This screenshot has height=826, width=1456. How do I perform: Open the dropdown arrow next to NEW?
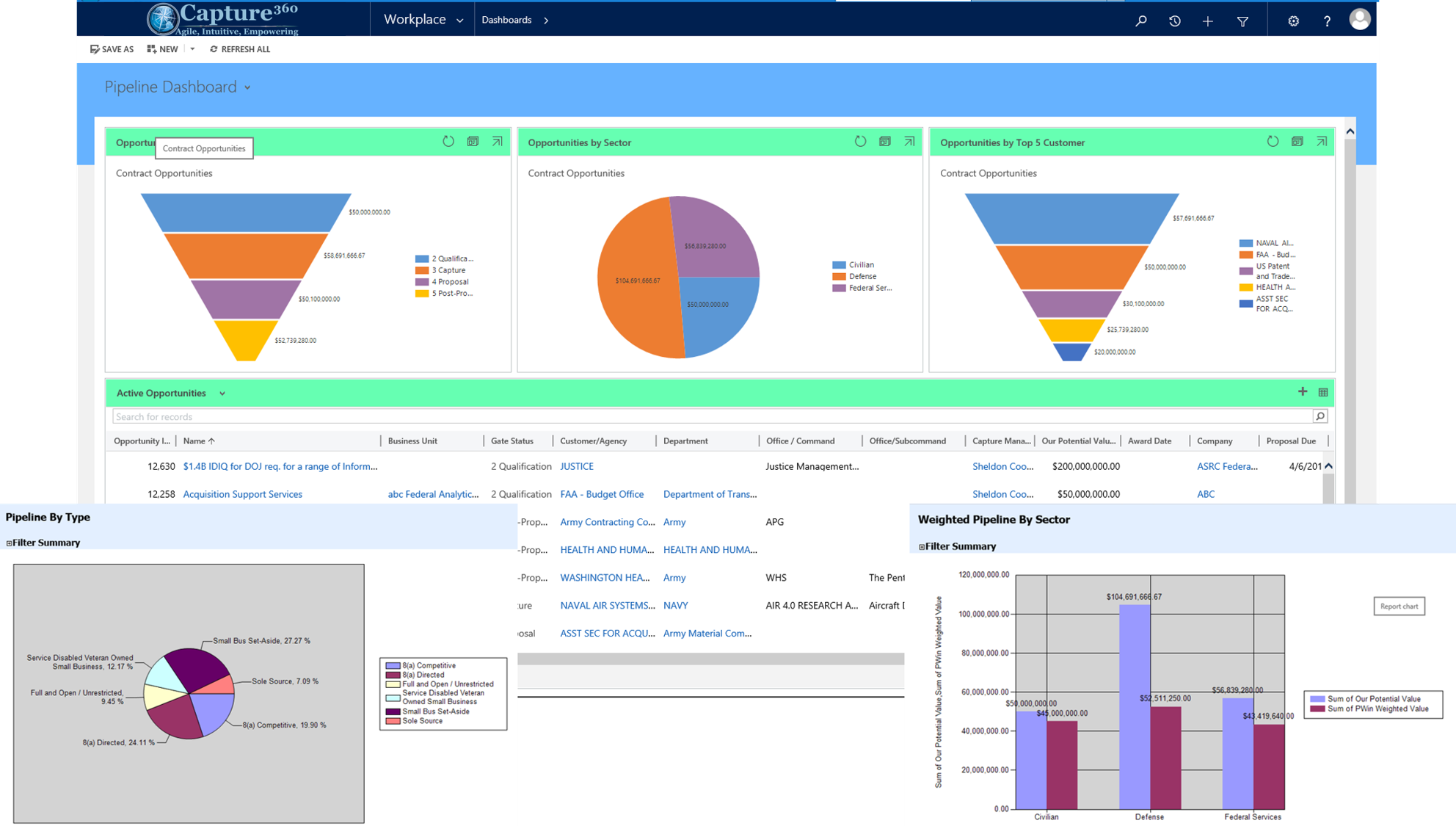pyautogui.click(x=192, y=49)
